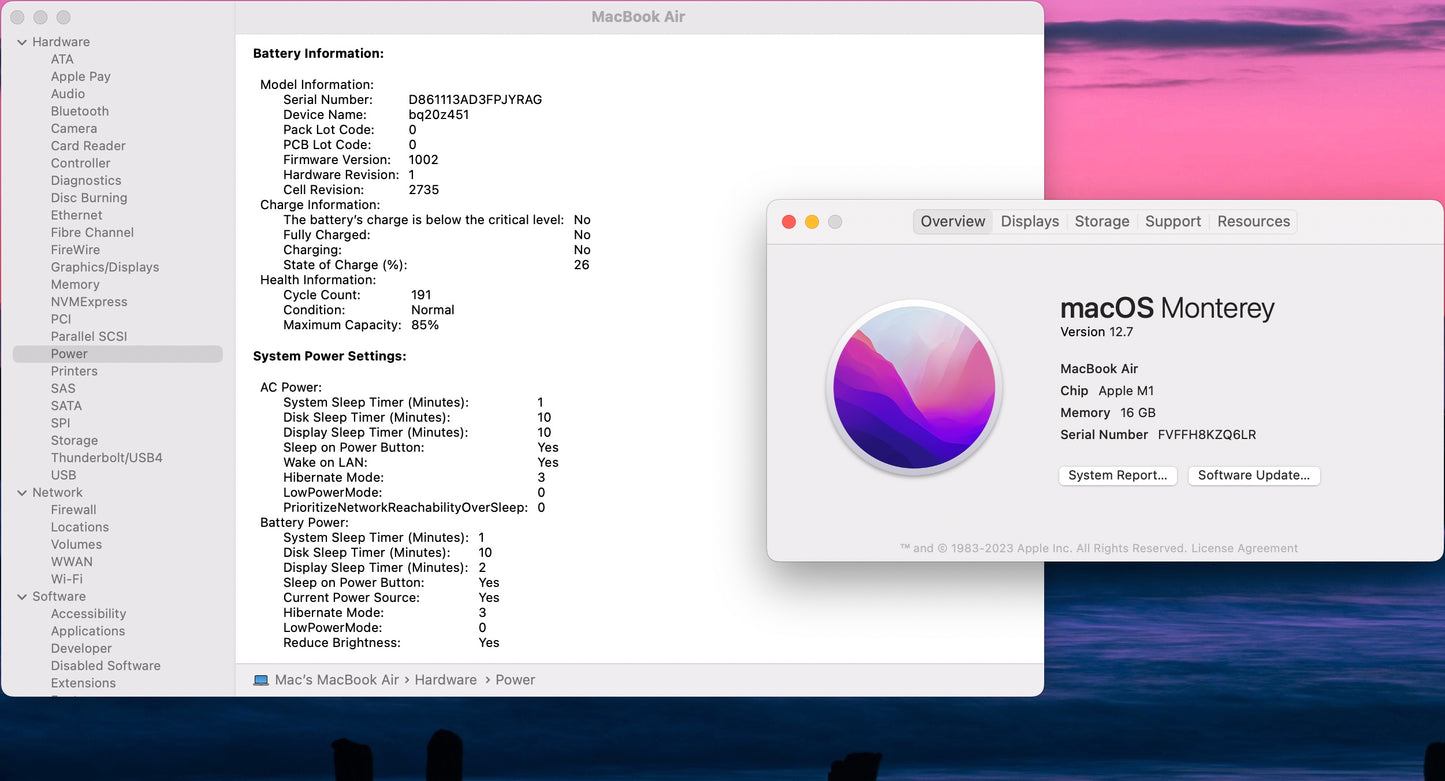Screen dimensions: 1445x781
Task: Click the macOS Monterey logo image
Action: click(x=915, y=387)
